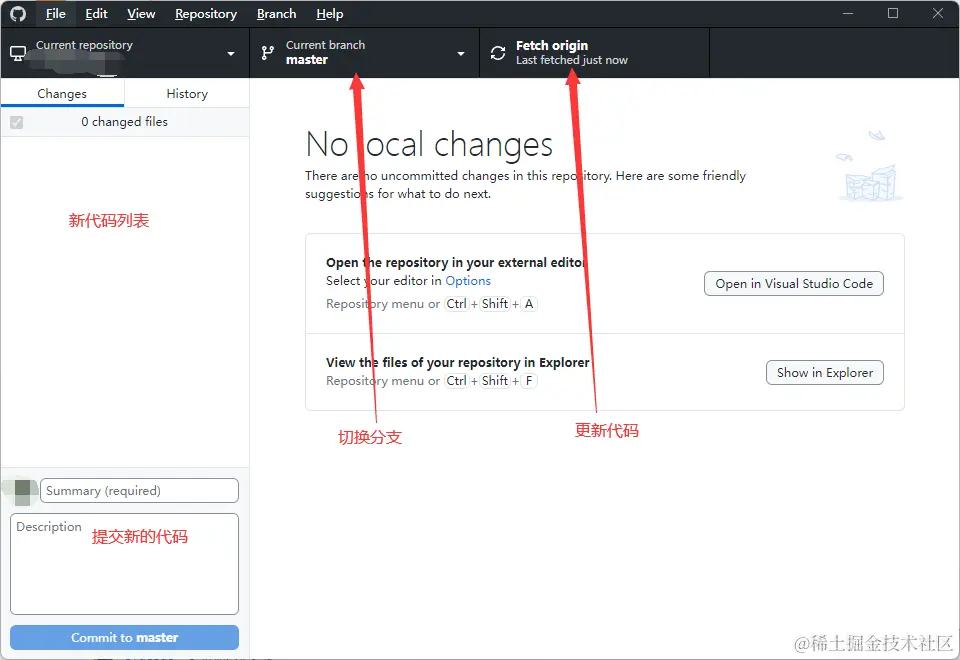960x660 pixels.
Task: Open the Help menu
Action: pos(329,13)
